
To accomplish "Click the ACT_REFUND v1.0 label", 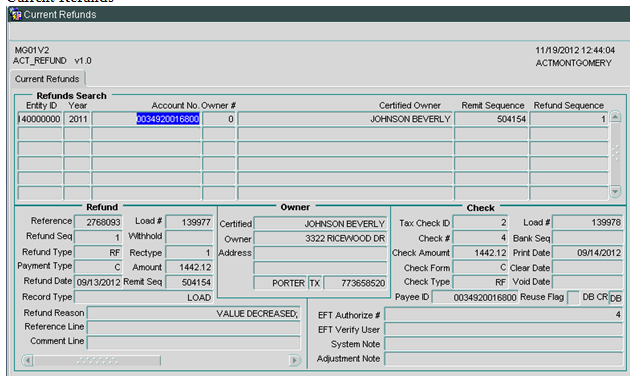I will [x=52, y=61].
